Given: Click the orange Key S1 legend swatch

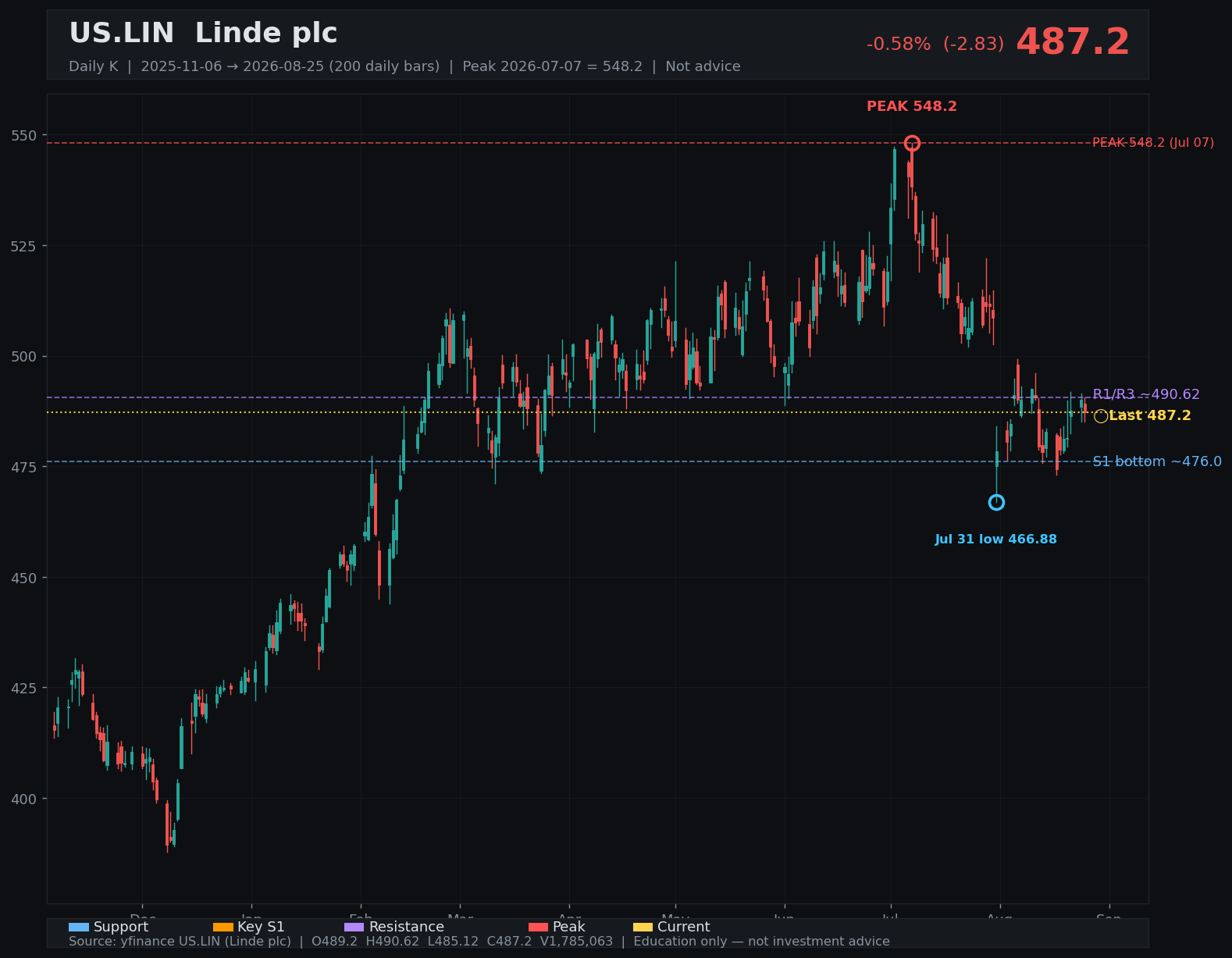Looking at the screenshot, I should pyautogui.click(x=223, y=927).
